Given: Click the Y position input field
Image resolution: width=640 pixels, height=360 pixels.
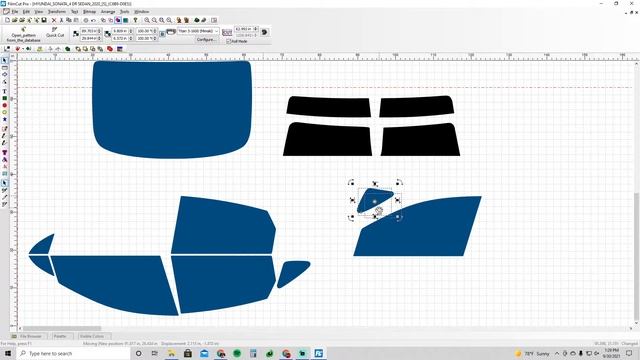Looking at the screenshot, I should tap(91, 38).
